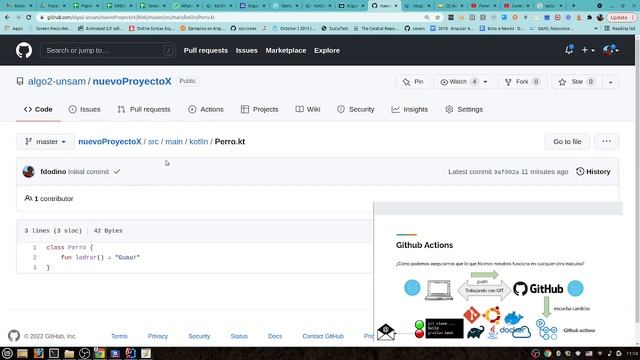Open Pull requests in top navigation
The width and height of the screenshot is (640, 360).
point(206,51)
